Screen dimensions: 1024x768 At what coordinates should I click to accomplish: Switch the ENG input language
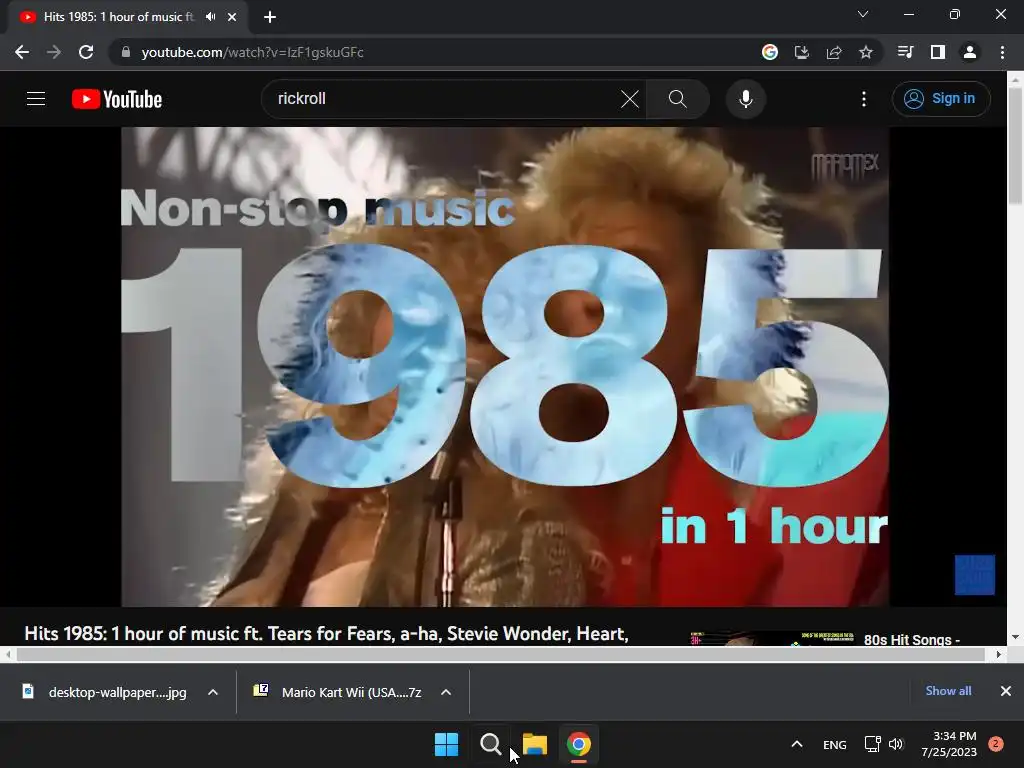835,744
